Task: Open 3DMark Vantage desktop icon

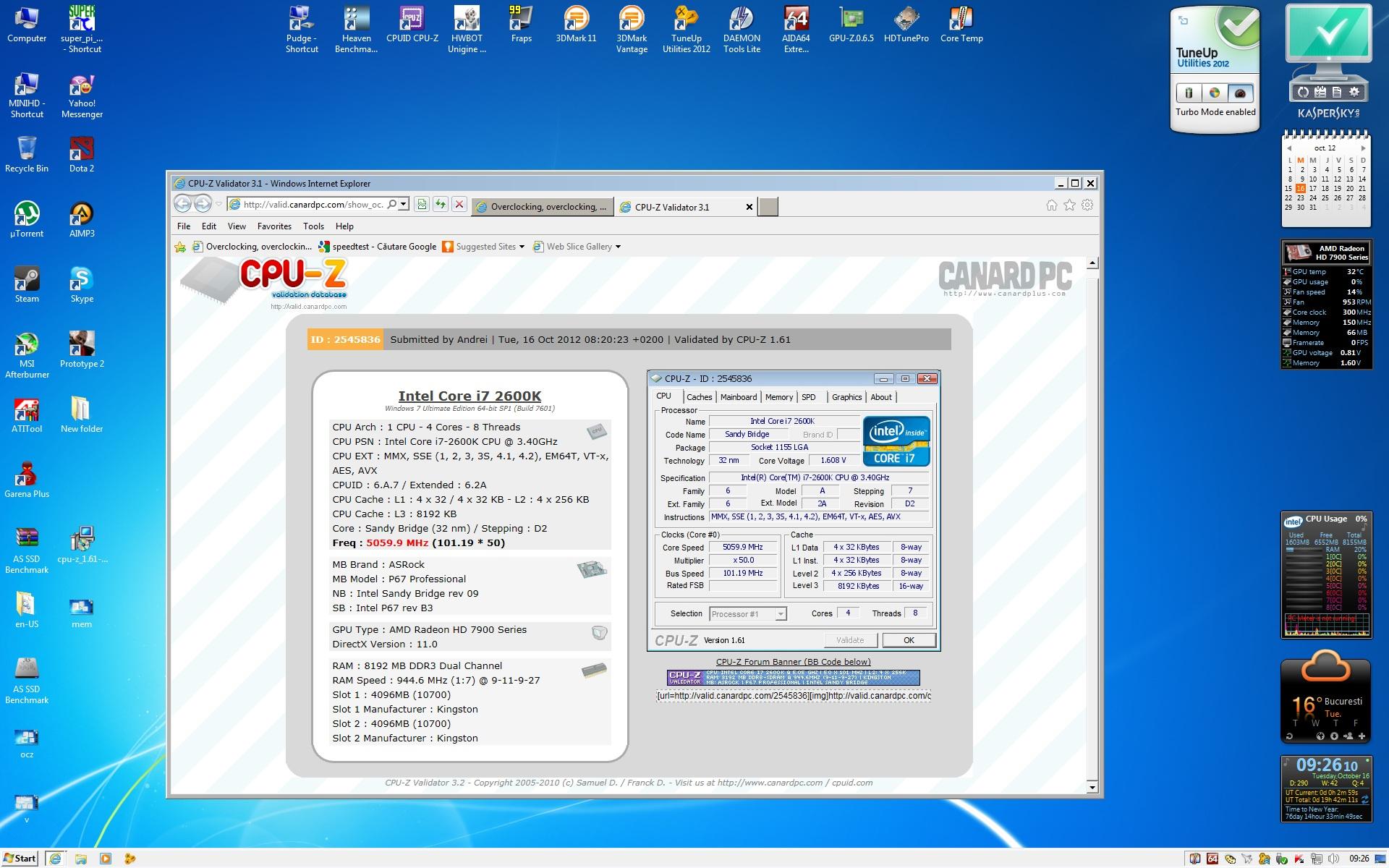Action: click(x=631, y=30)
